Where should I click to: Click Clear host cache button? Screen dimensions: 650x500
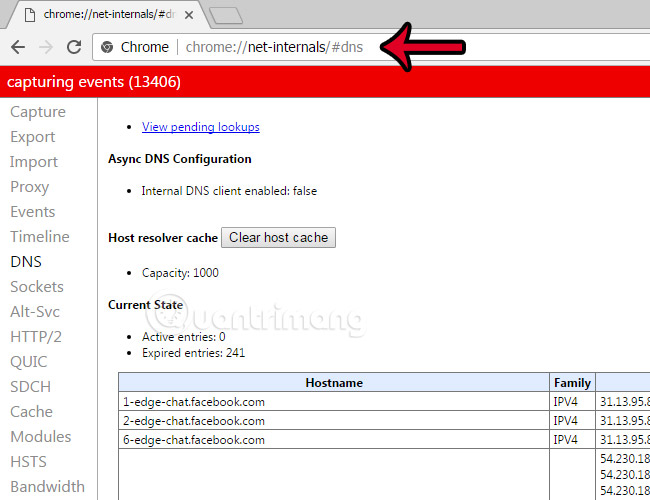coord(278,238)
